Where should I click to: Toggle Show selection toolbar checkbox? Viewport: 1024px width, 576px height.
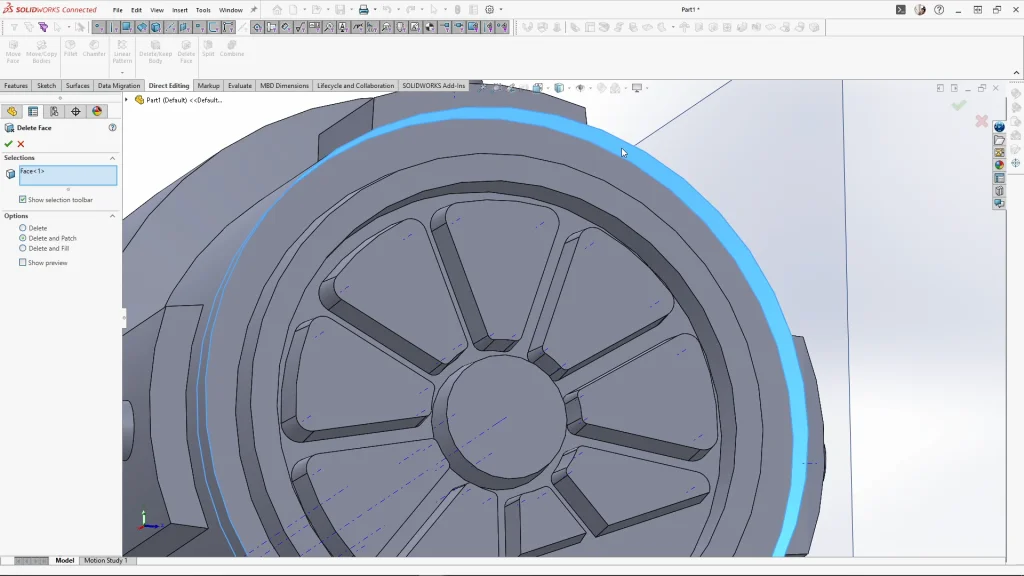pos(23,200)
